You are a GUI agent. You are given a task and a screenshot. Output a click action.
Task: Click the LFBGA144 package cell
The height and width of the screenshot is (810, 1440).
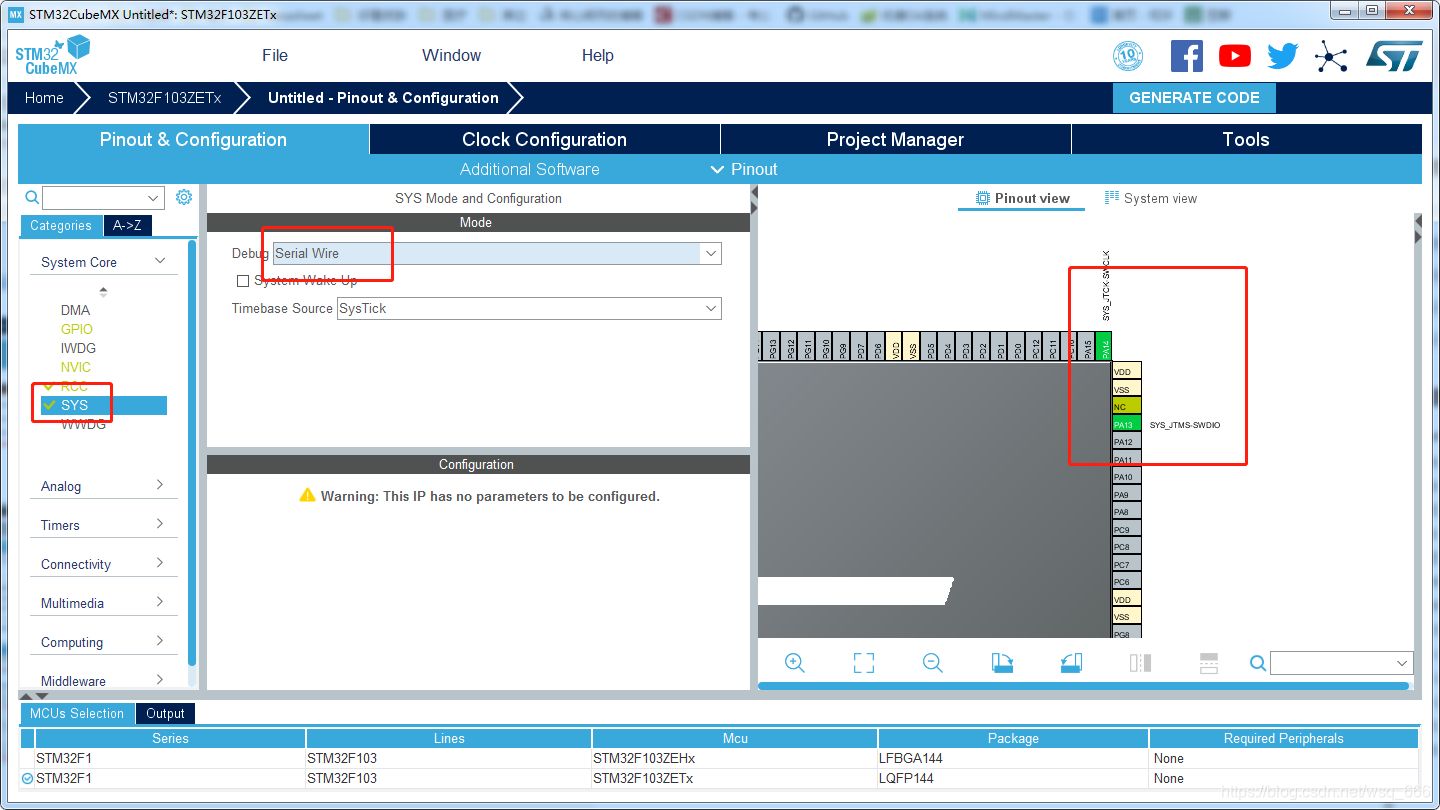point(1013,758)
